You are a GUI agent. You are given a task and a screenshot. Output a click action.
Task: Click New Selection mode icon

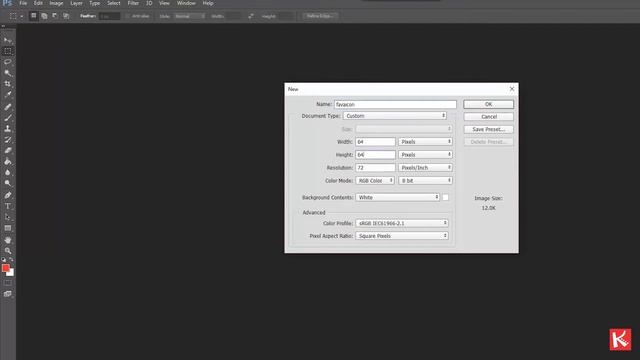click(x=34, y=16)
